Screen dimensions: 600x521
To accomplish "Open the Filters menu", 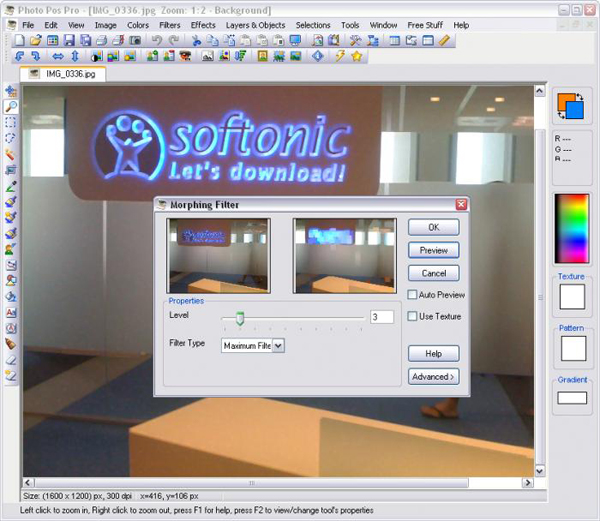I will click(x=170, y=24).
